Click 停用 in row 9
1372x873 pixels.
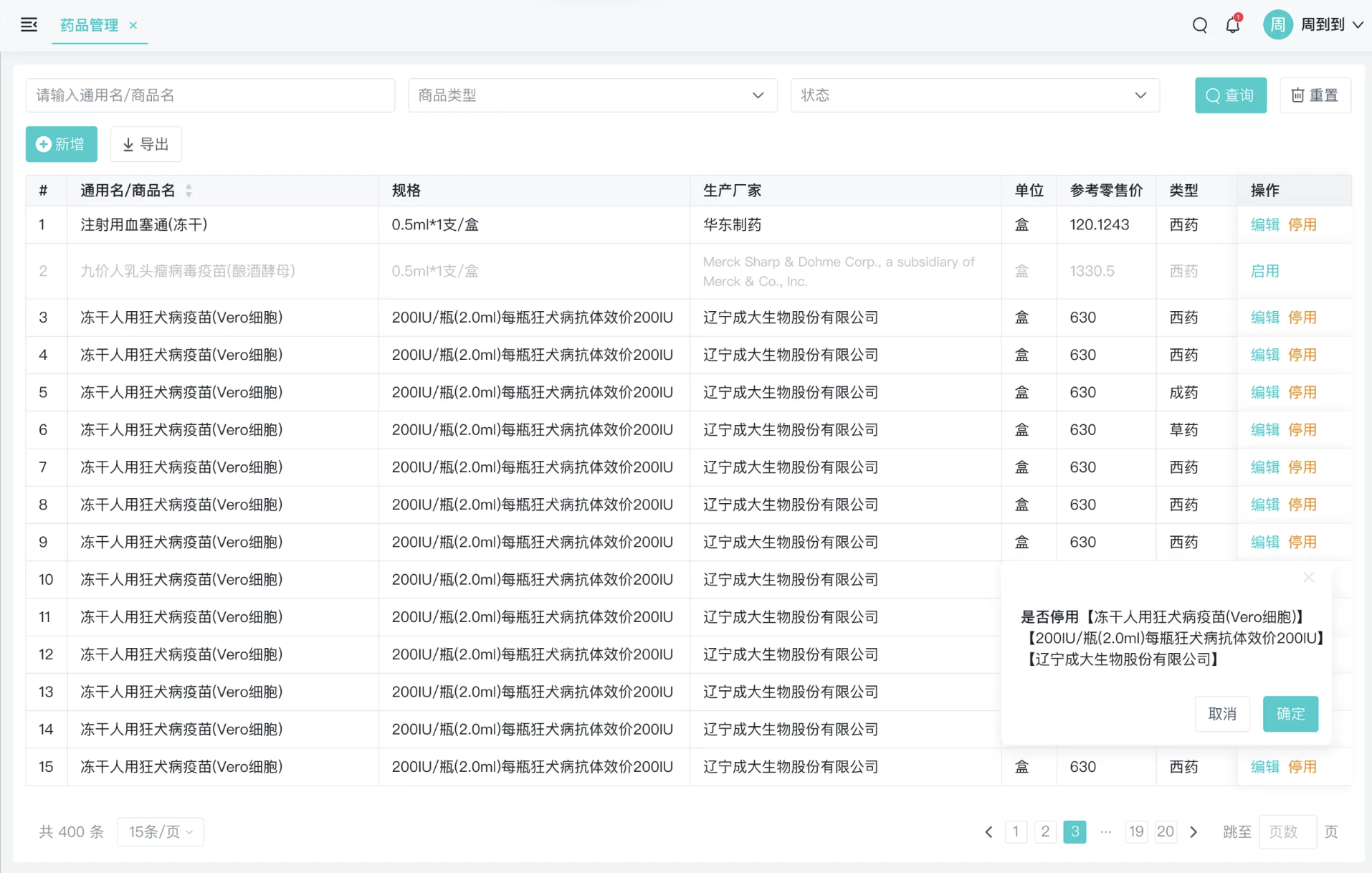click(x=1302, y=542)
